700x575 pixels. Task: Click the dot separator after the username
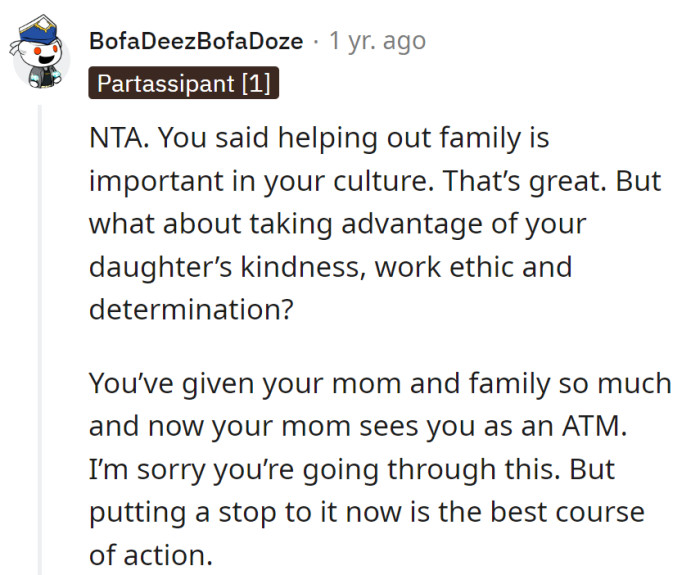click(315, 41)
